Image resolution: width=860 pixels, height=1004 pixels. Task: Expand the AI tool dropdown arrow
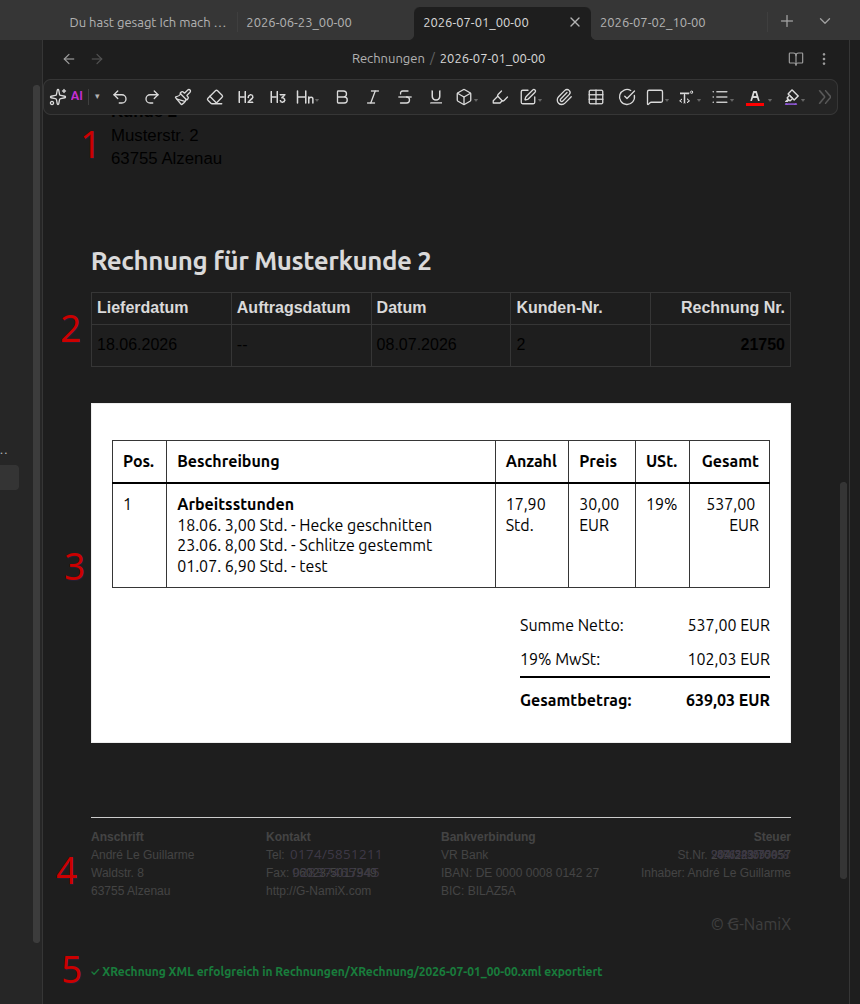97,97
